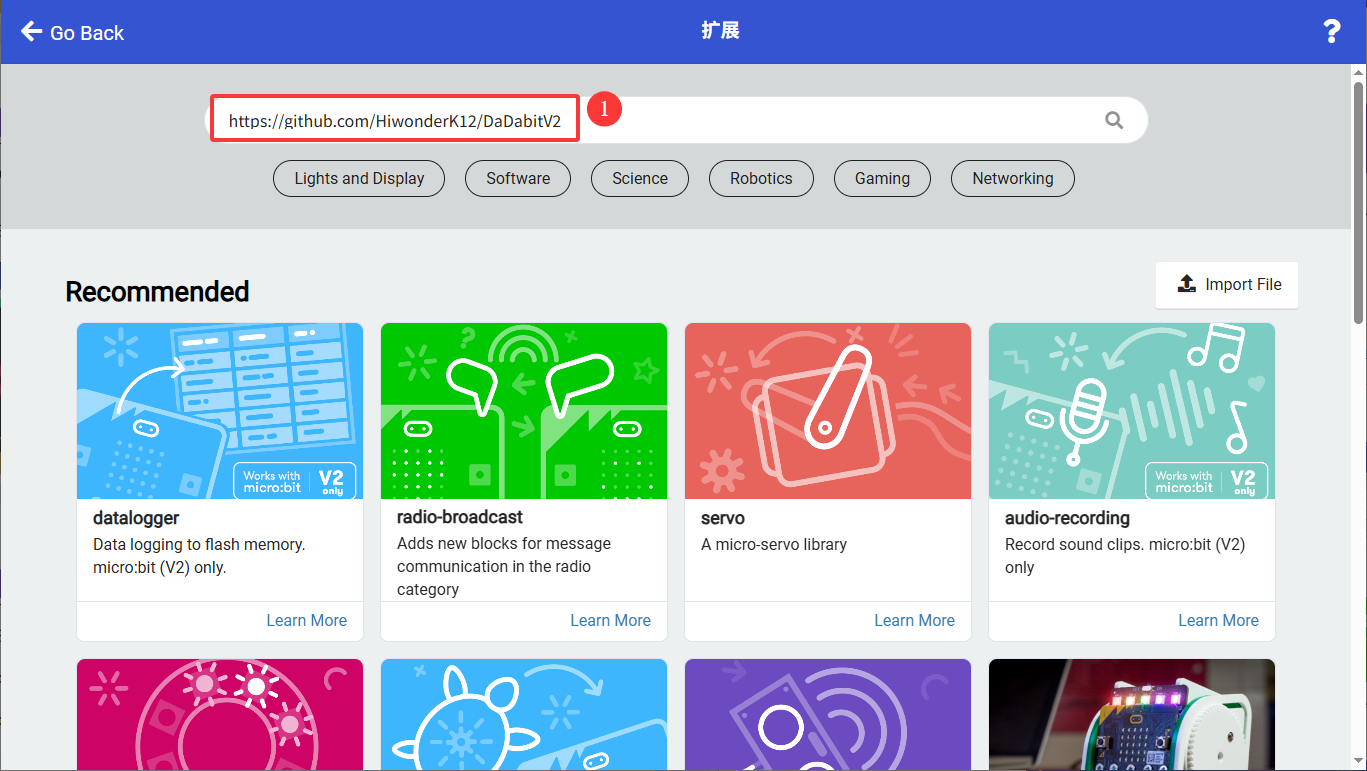
Task: Open the purple sonar extension thumbnail
Action: pos(828,714)
